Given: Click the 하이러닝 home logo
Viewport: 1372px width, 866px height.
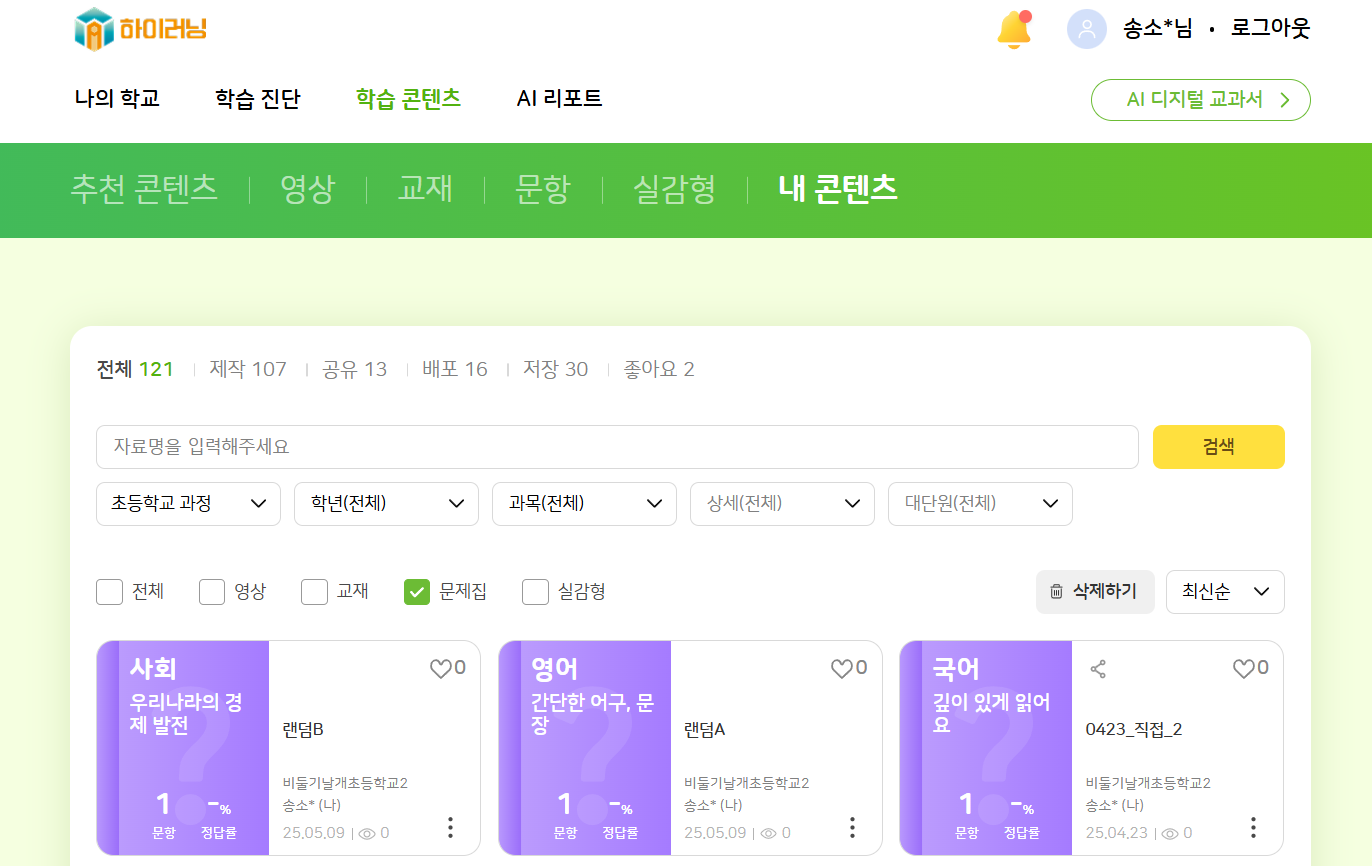Looking at the screenshot, I should (x=140, y=29).
